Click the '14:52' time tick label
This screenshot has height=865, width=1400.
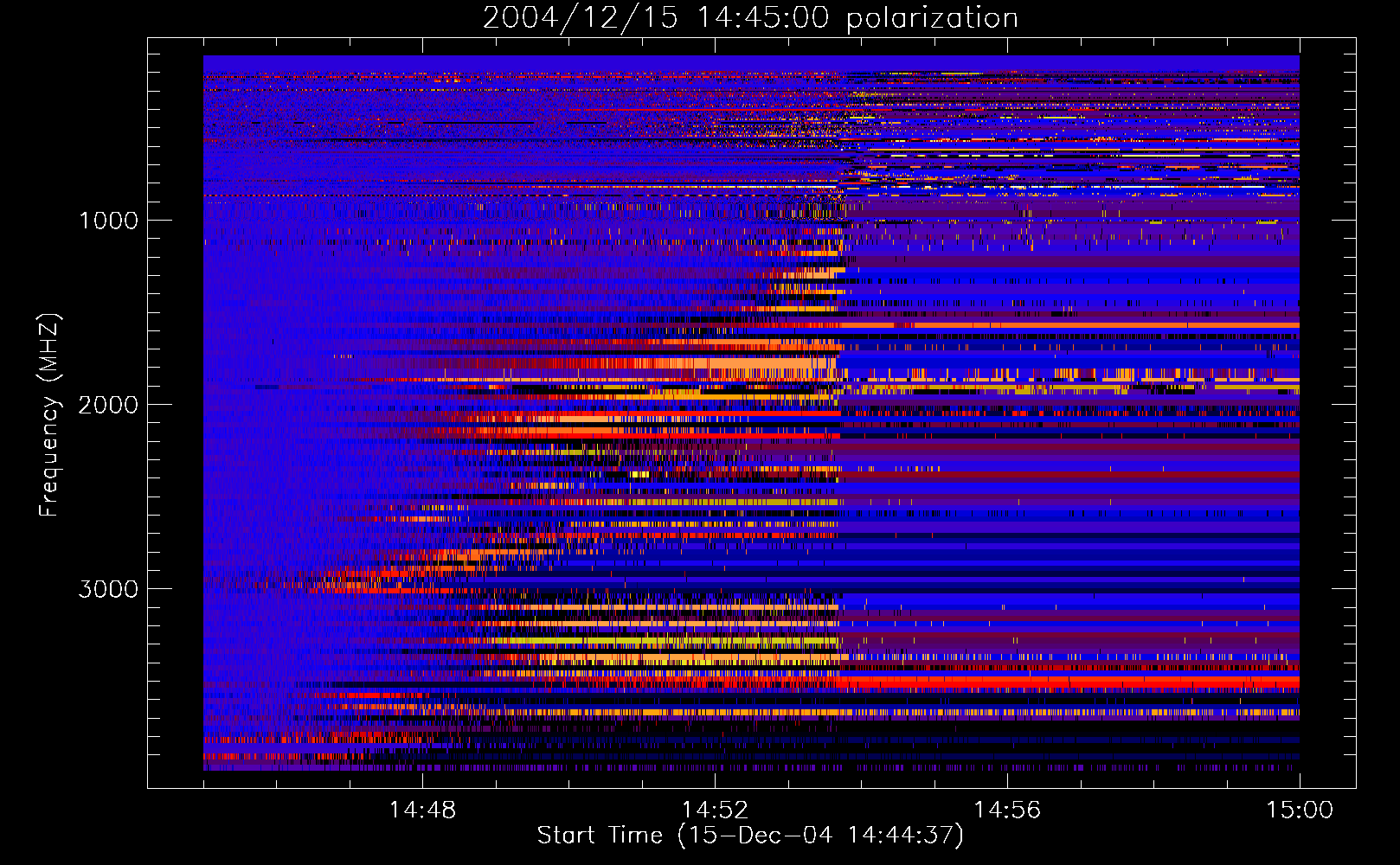tap(715, 810)
